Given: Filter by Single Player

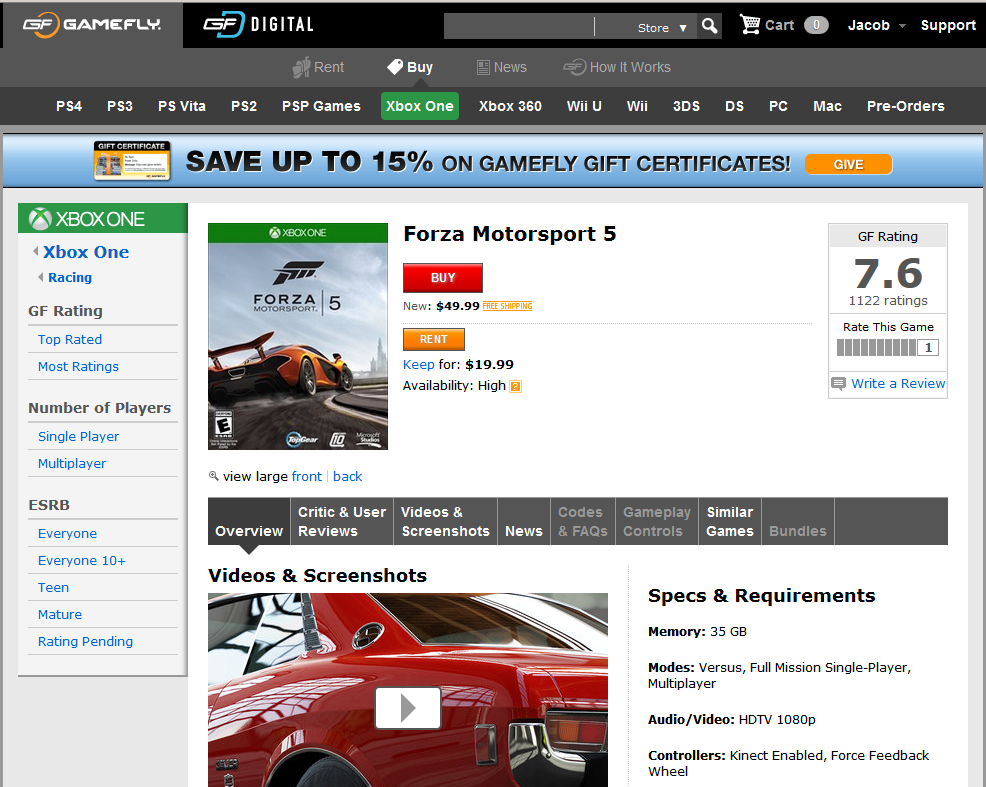Looking at the screenshot, I should (x=78, y=436).
